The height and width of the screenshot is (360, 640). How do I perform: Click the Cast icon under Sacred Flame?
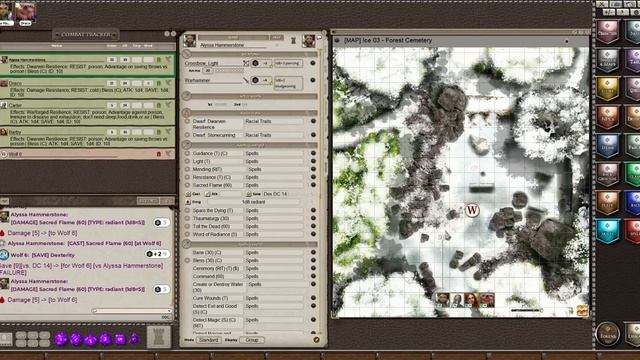[188, 194]
